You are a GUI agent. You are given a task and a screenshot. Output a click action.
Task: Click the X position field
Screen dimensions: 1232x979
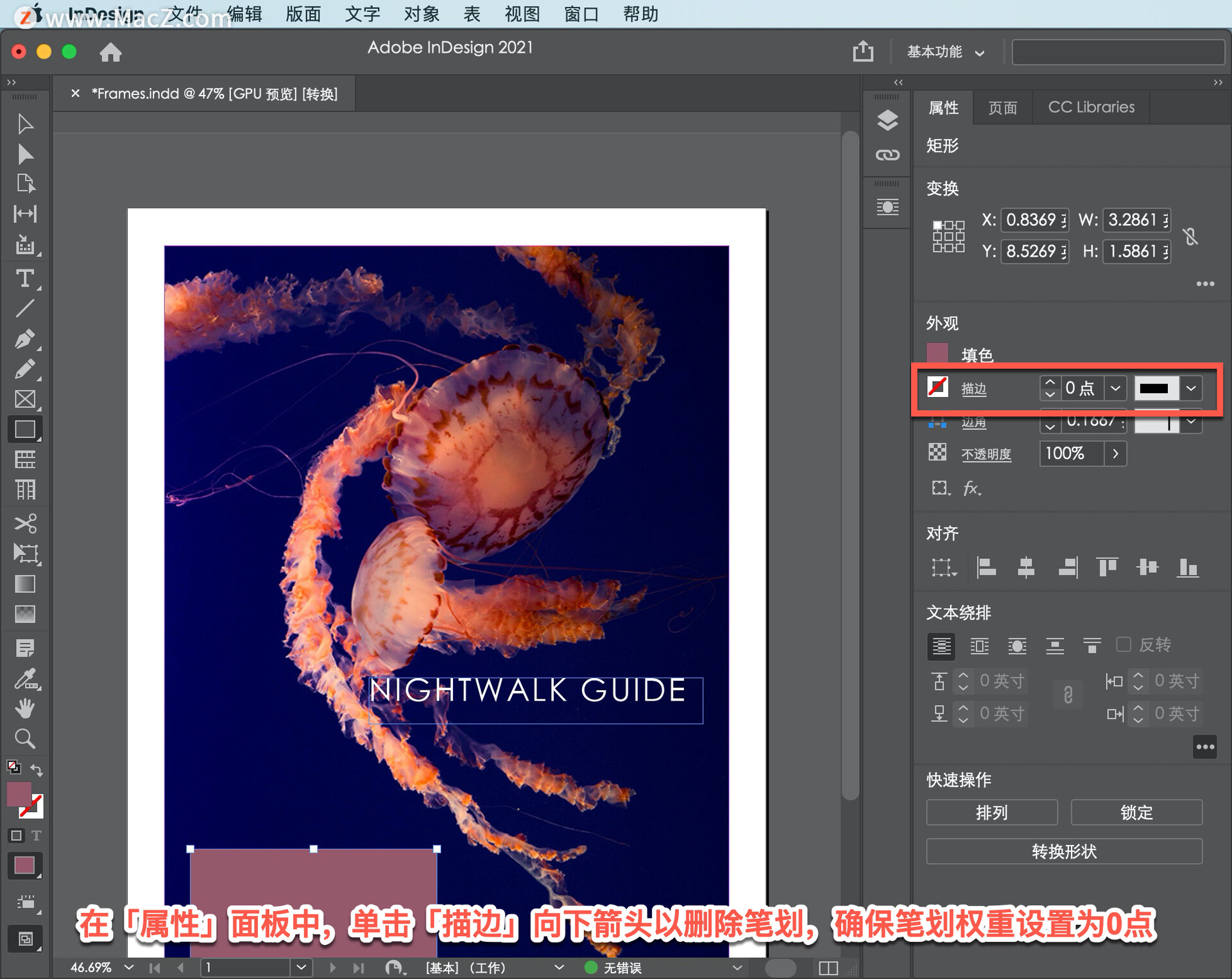[x=1034, y=220]
